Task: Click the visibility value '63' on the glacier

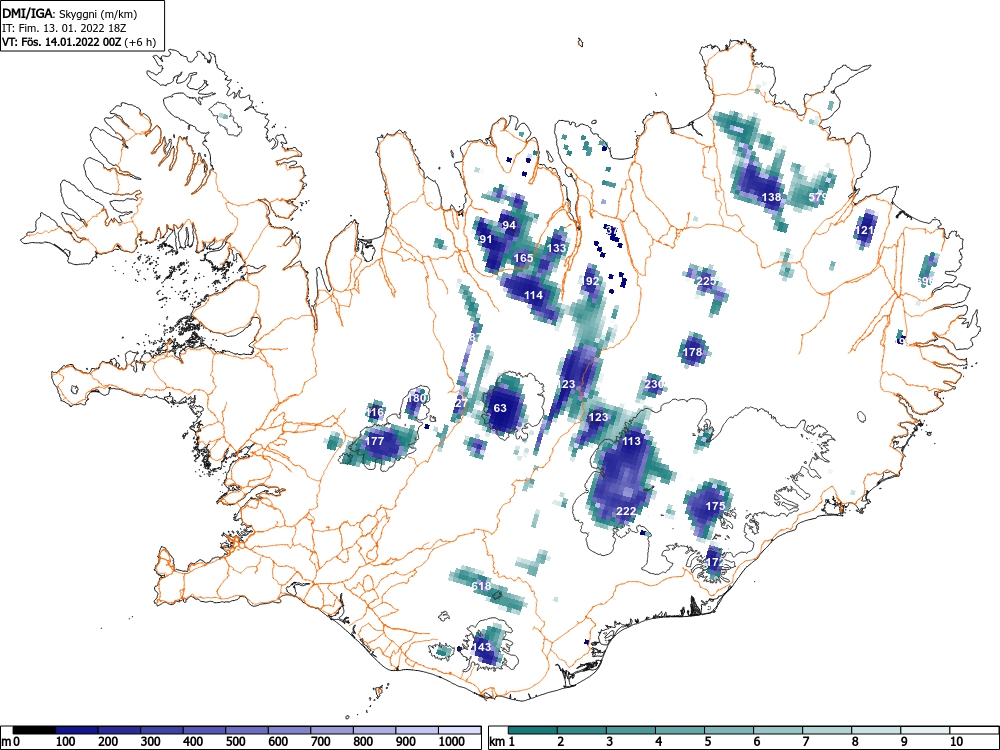Action: pyautogui.click(x=500, y=408)
